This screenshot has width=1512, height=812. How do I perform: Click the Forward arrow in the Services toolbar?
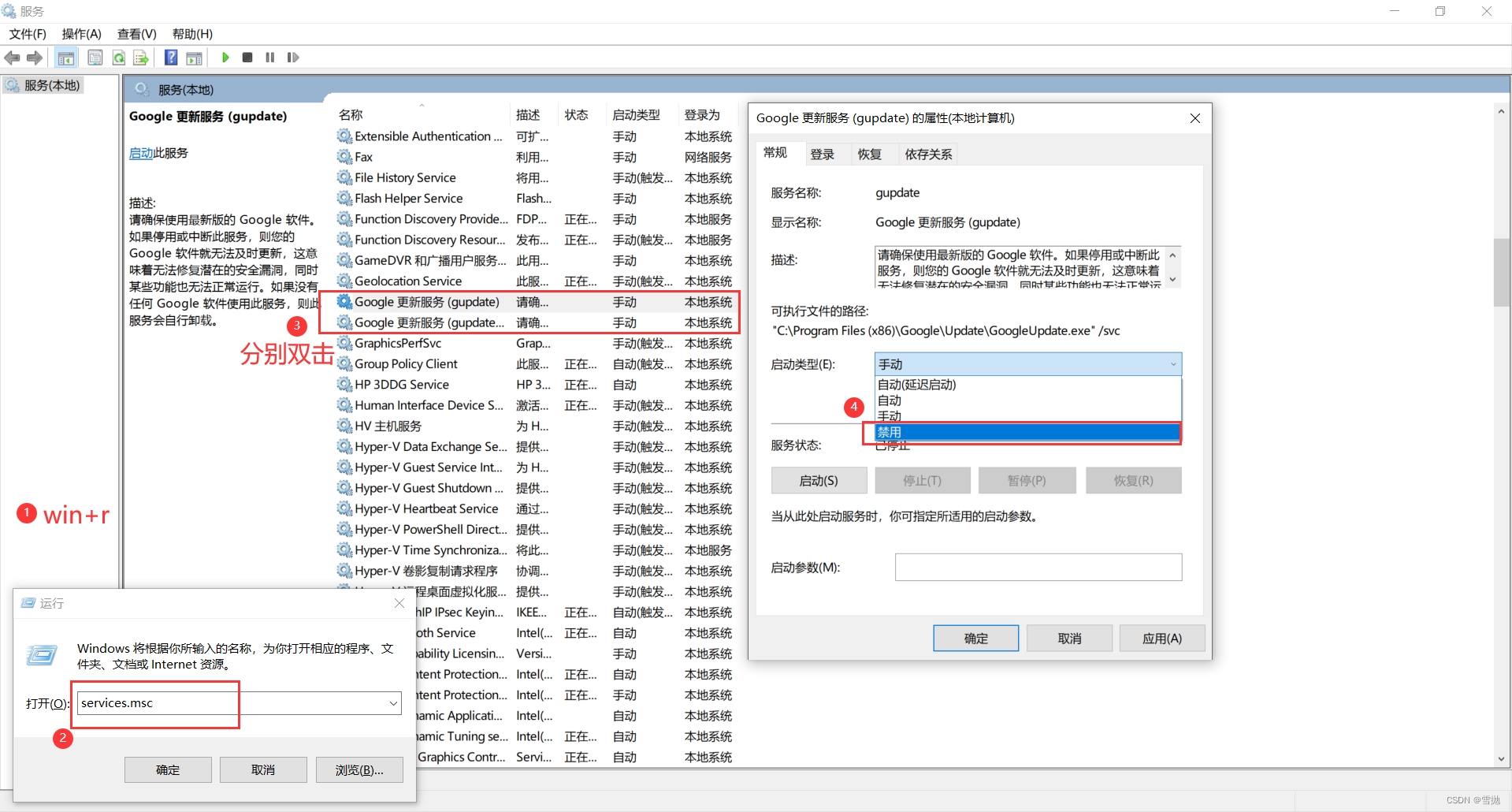[35, 58]
